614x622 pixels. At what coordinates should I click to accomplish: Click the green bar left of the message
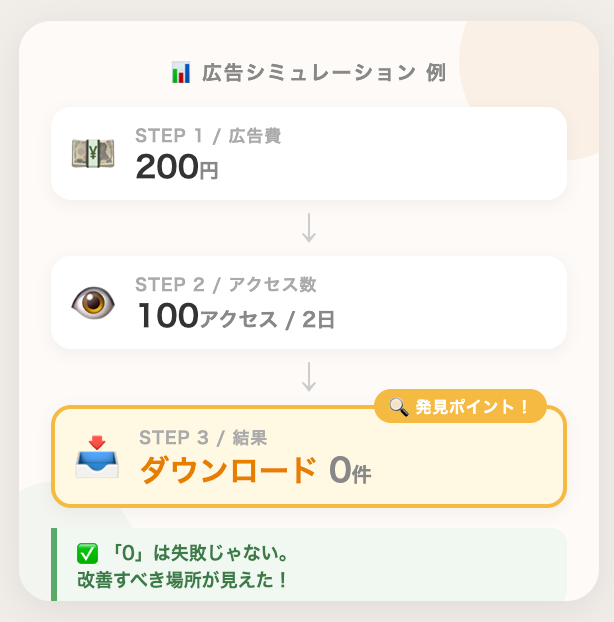click(54, 564)
